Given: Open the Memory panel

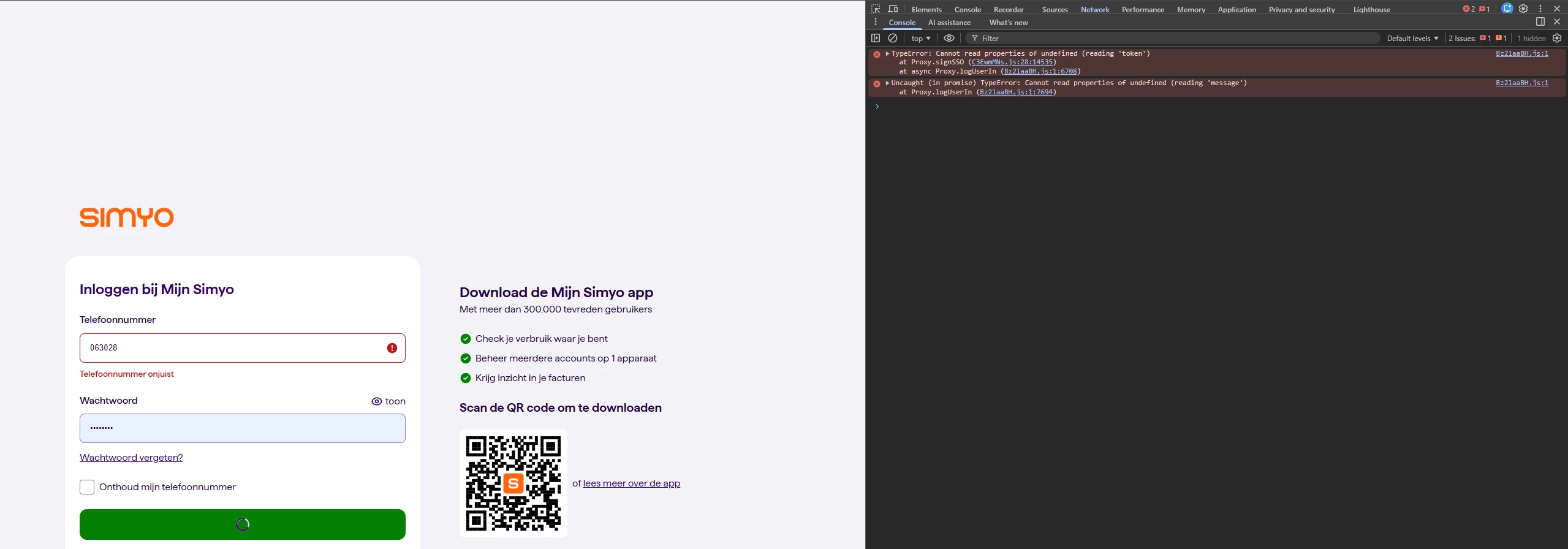Looking at the screenshot, I should point(1191,9).
